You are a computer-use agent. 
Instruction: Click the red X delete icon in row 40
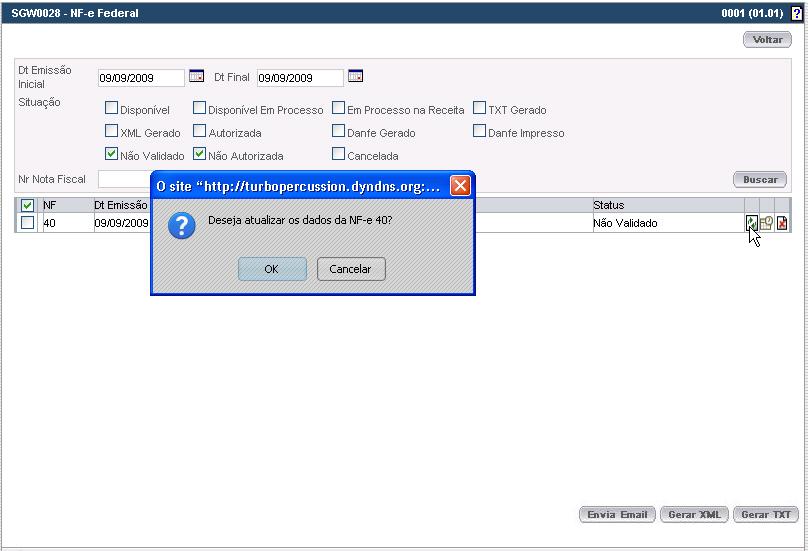(x=782, y=223)
